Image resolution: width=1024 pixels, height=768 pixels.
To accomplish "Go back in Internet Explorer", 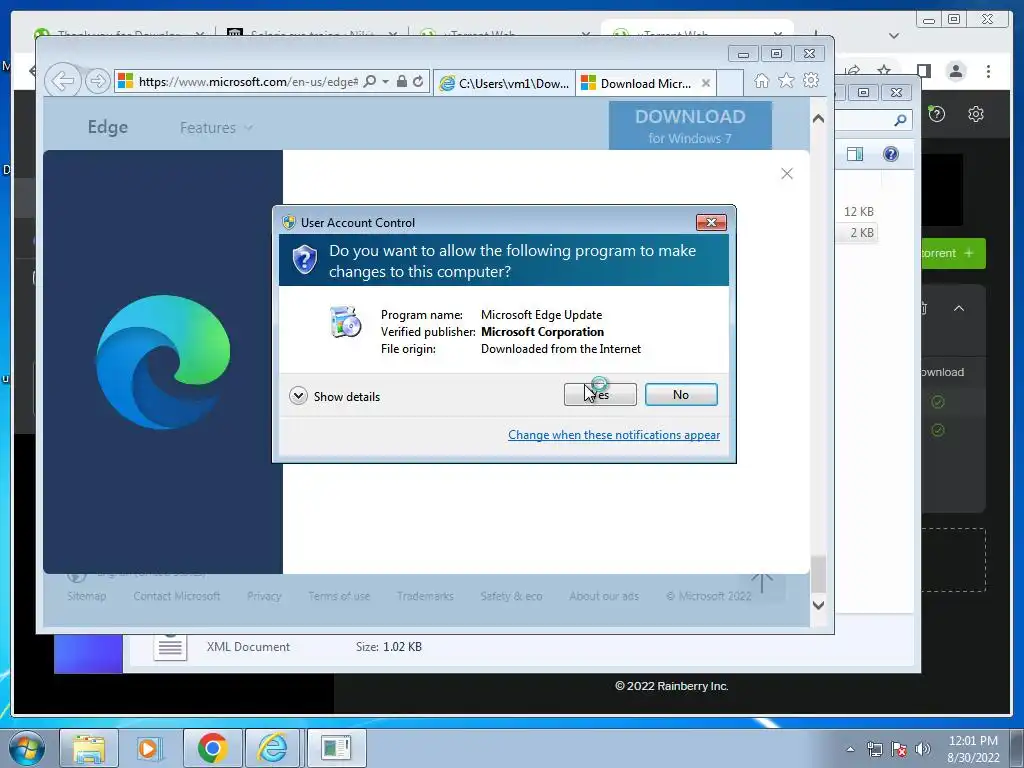I will tap(63, 81).
